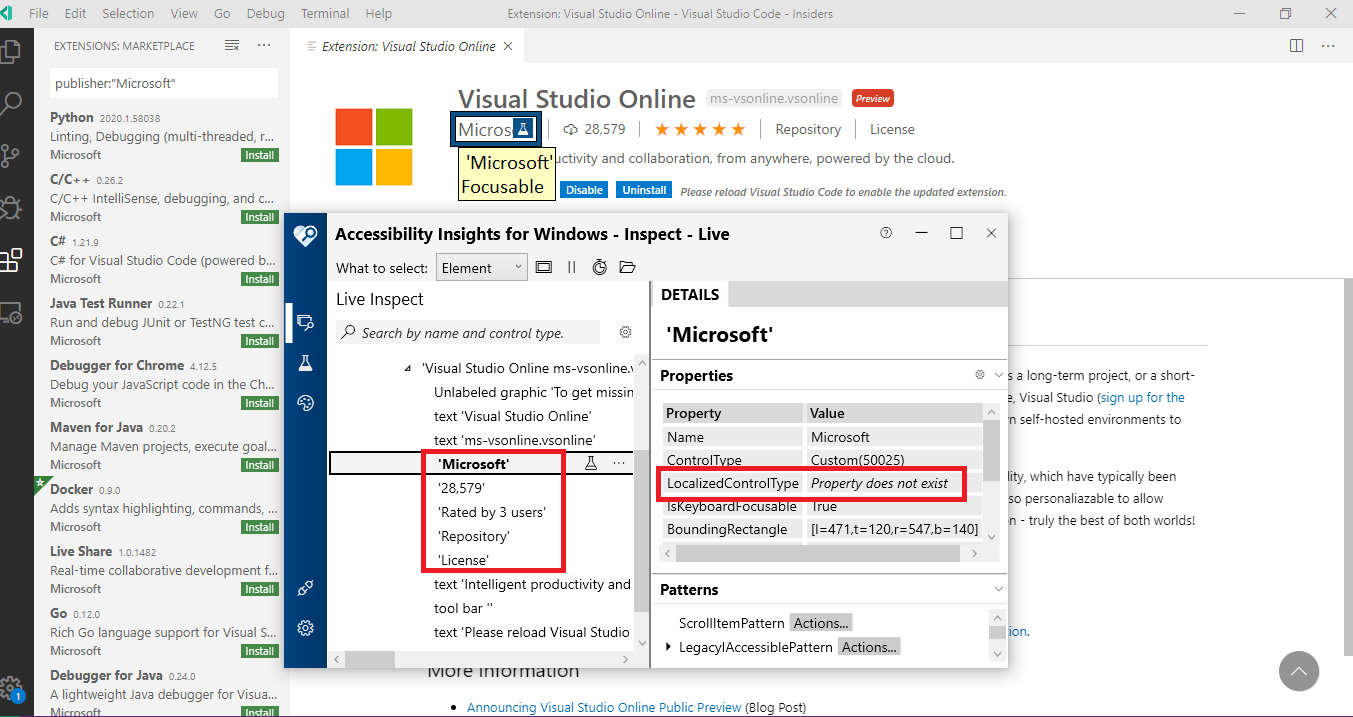
Task: Open the color contrast palette icon
Action: 305,403
